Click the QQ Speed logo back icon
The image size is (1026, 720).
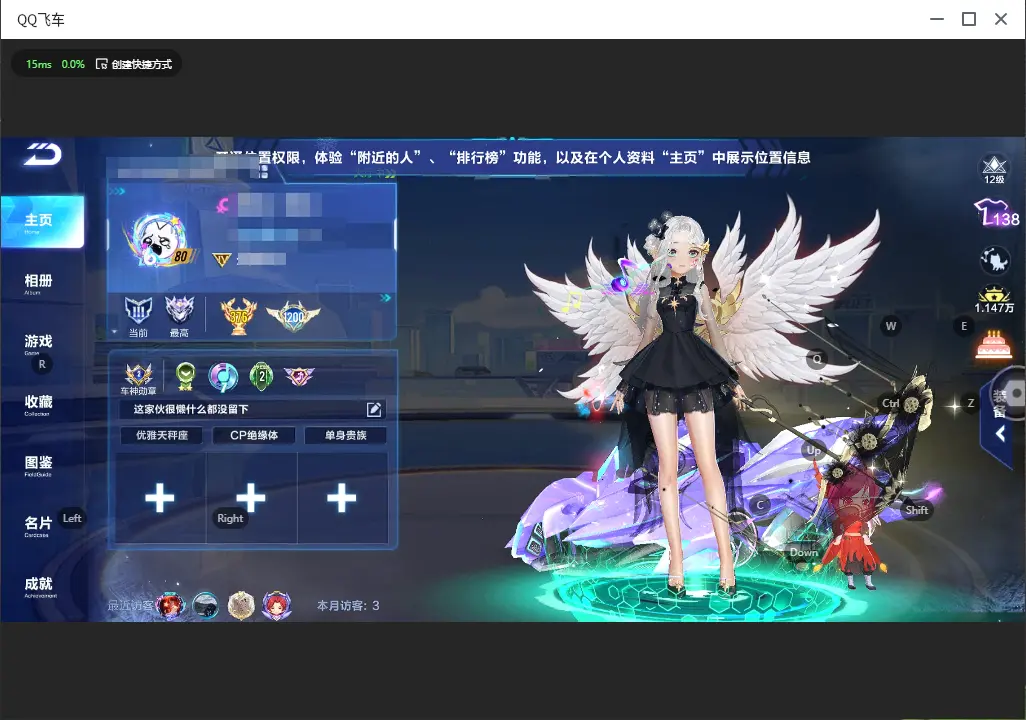43,154
